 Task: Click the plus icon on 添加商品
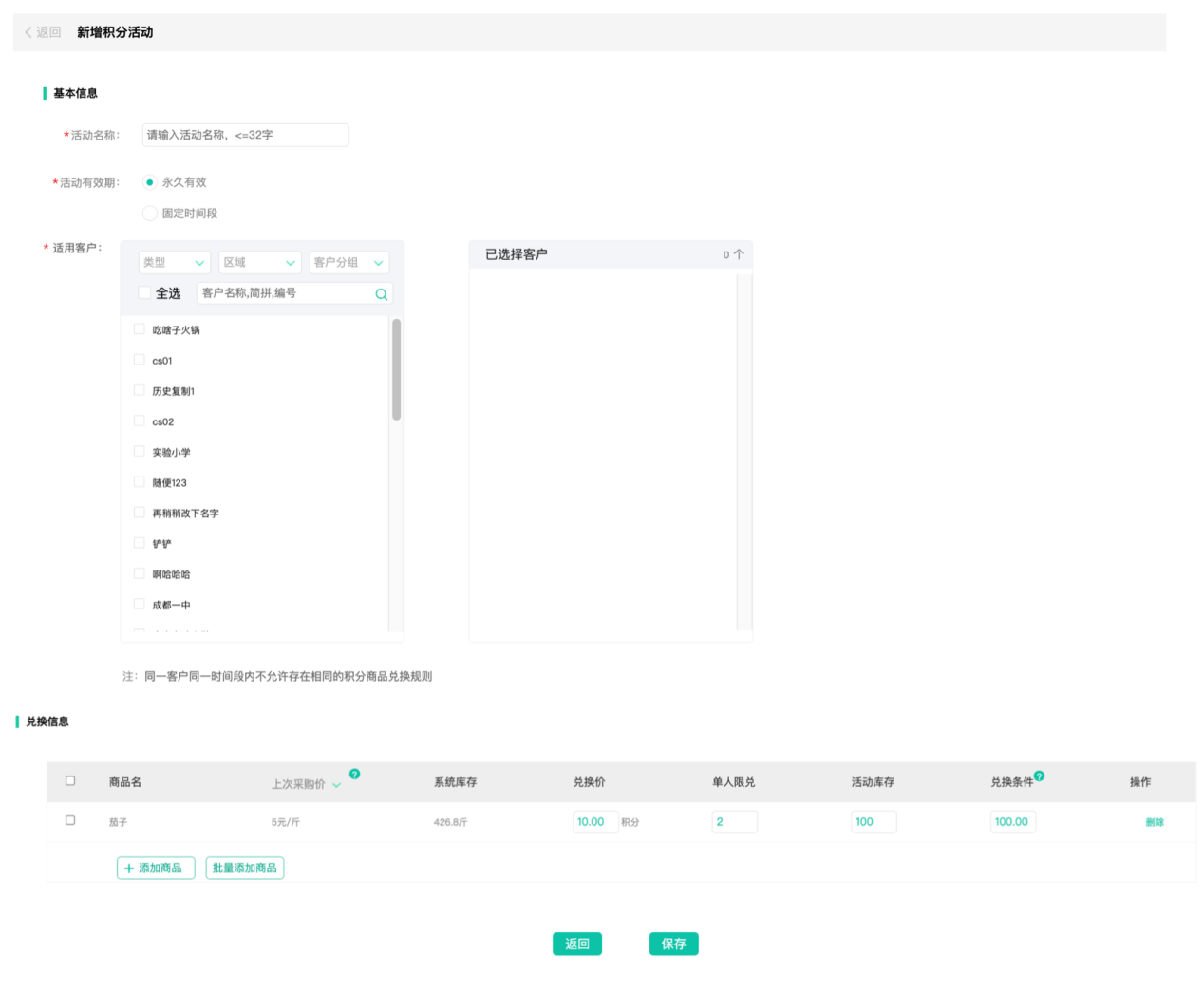coord(129,869)
